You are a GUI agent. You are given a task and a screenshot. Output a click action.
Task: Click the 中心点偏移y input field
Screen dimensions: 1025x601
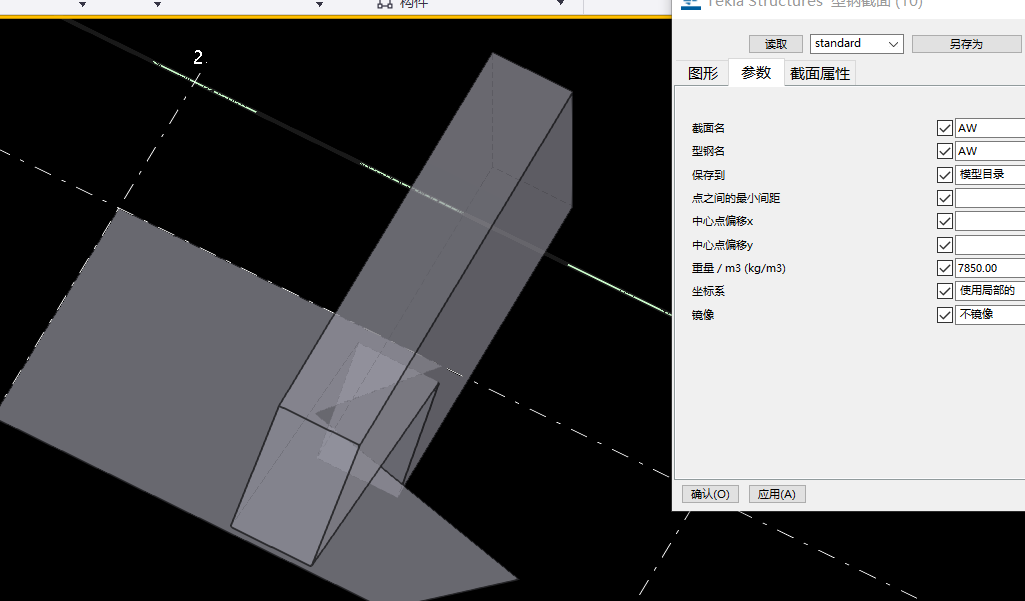(x=990, y=245)
